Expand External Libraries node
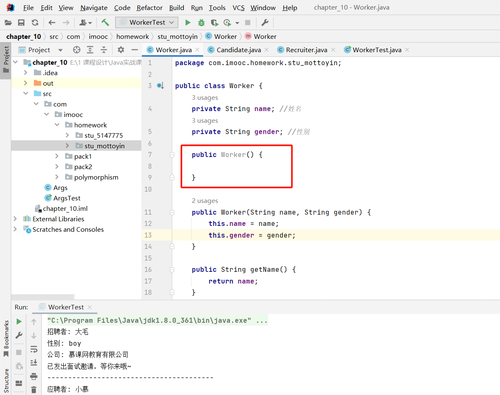This screenshot has height=395, width=500. [15, 219]
